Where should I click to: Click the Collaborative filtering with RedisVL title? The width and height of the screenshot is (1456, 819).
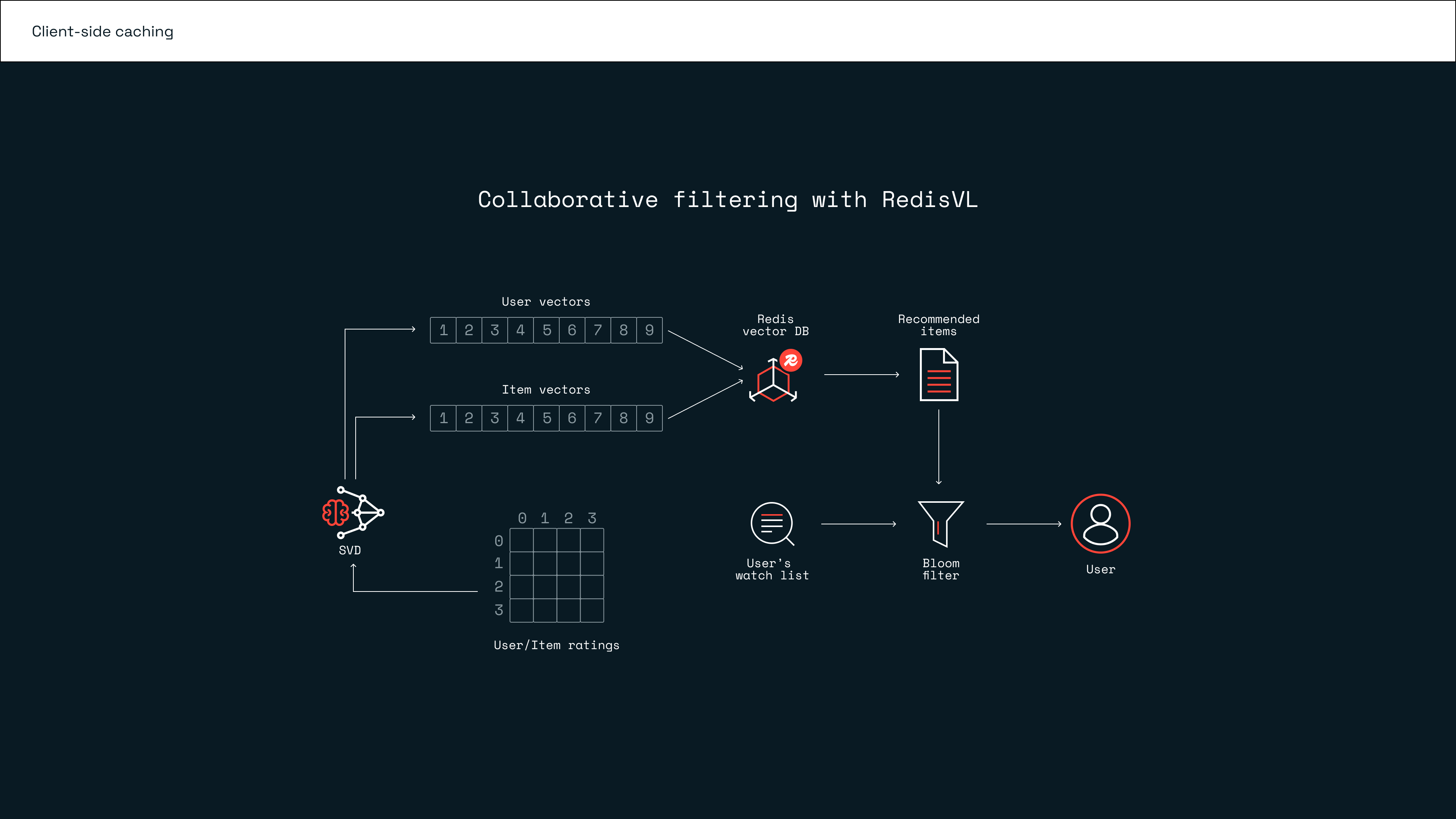pos(728,199)
